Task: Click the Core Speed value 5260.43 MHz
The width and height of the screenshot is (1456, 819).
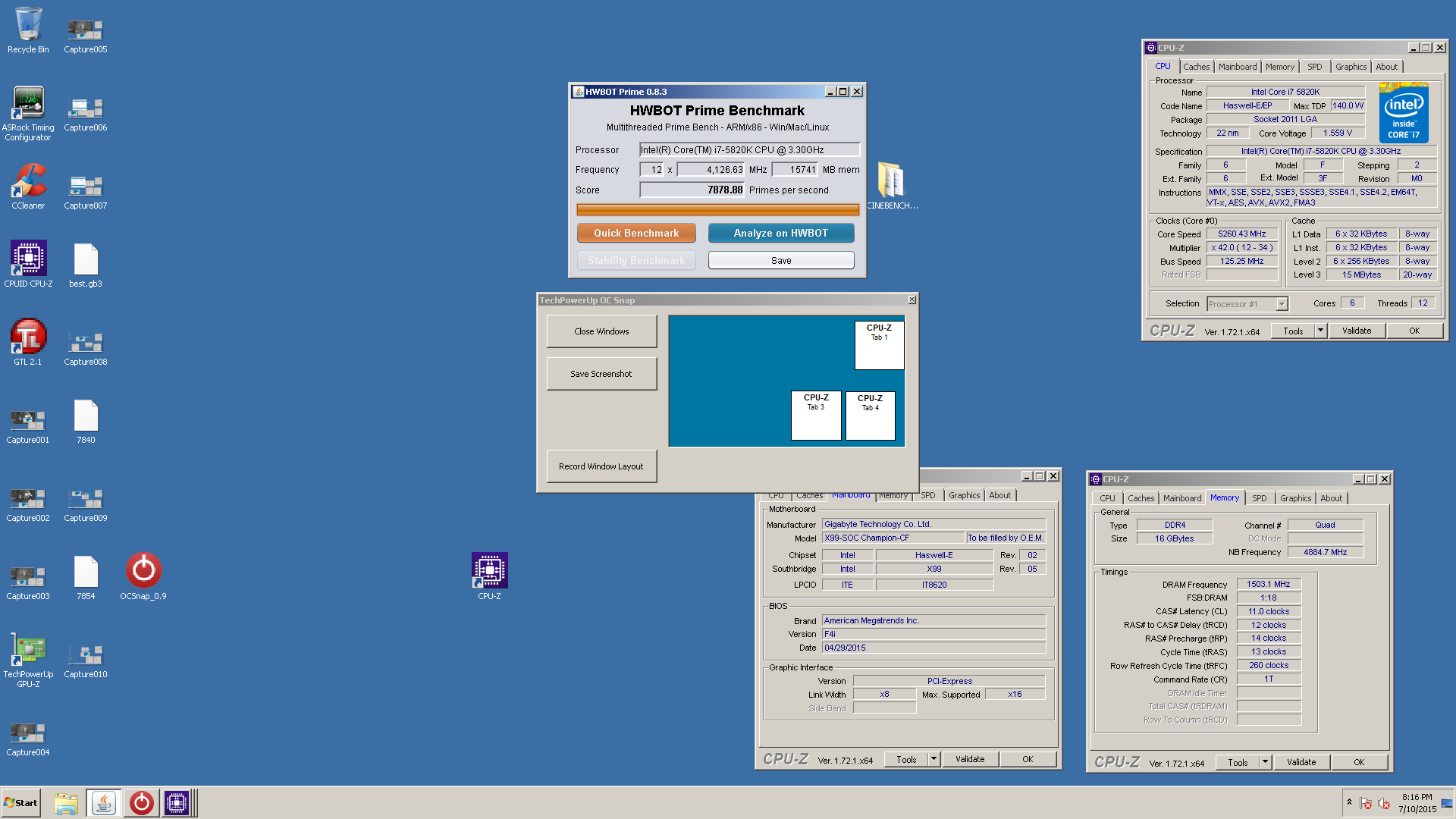Action: (x=1242, y=234)
